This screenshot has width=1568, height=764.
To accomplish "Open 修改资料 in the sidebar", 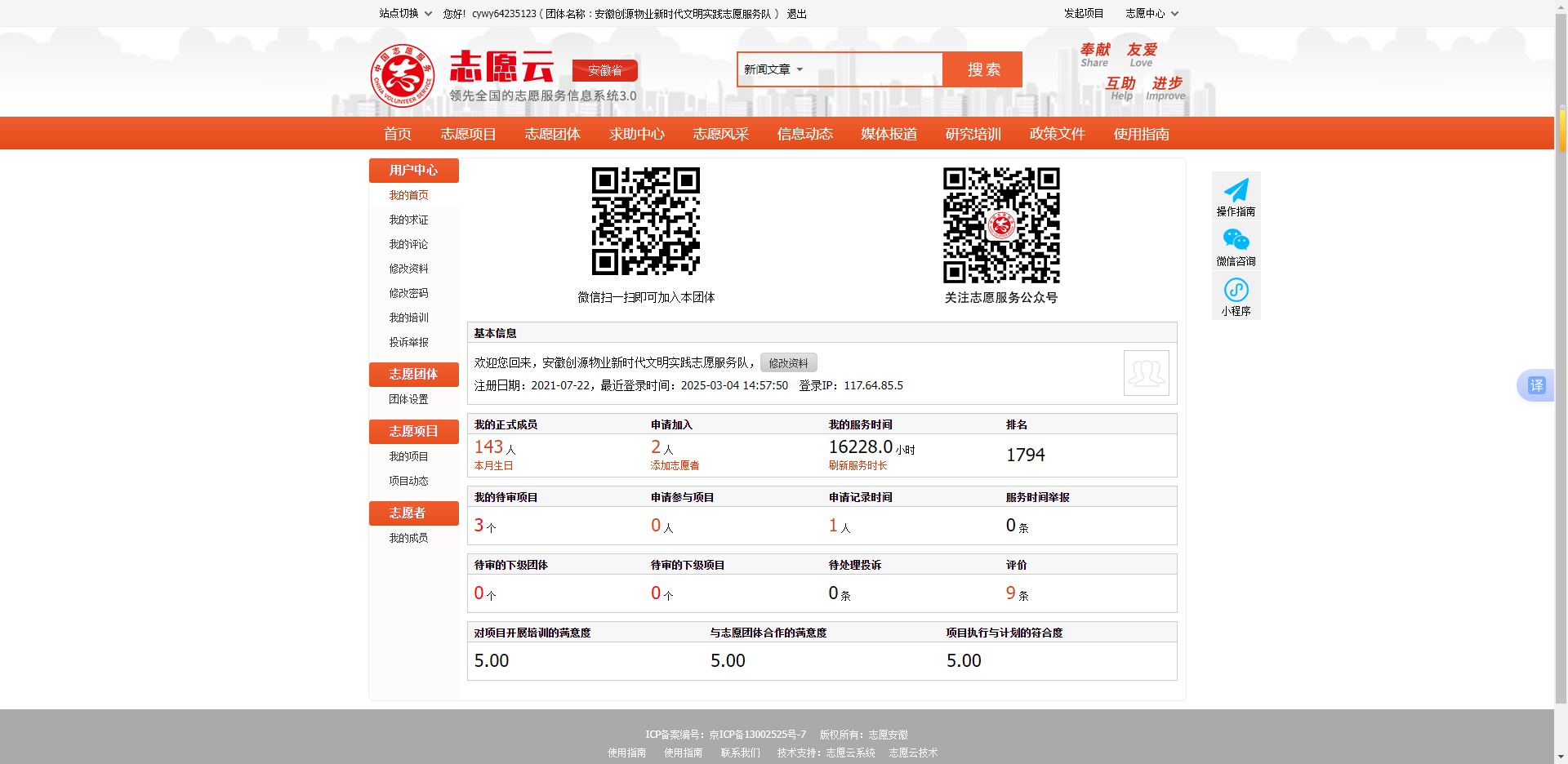I will coord(408,269).
